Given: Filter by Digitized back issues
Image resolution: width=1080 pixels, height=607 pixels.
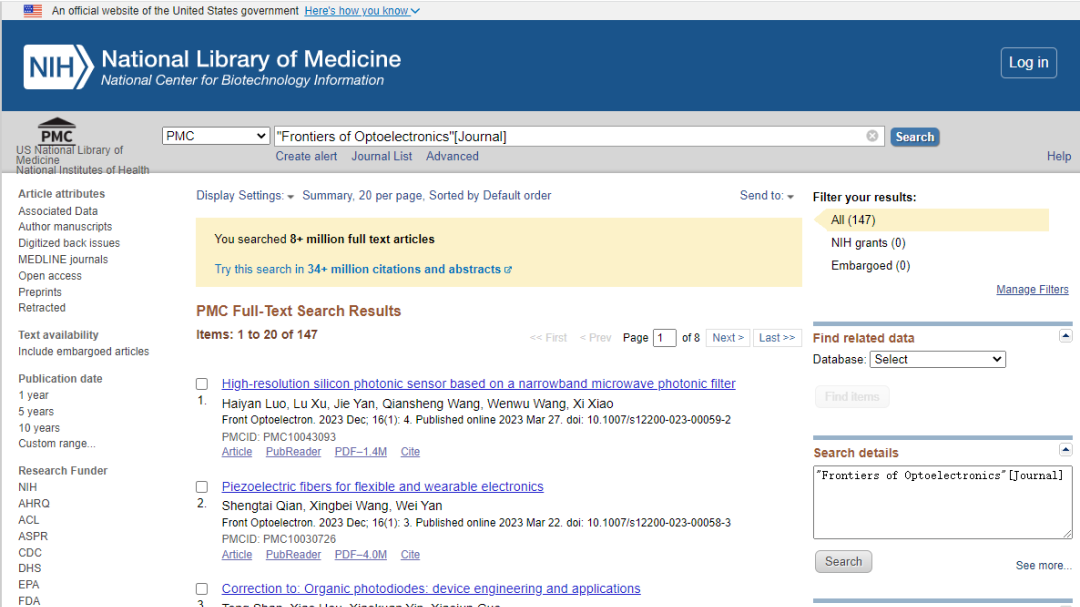Looking at the screenshot, I should [x=69, y=243].
